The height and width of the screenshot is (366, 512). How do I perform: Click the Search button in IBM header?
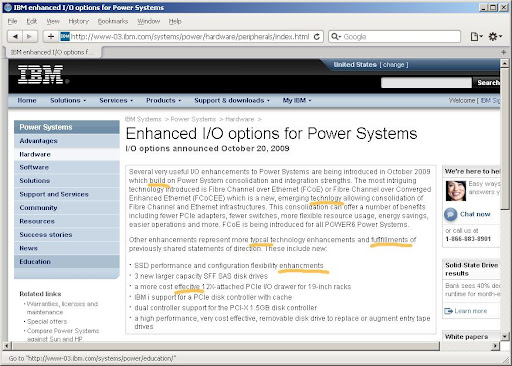pos(487,82)
